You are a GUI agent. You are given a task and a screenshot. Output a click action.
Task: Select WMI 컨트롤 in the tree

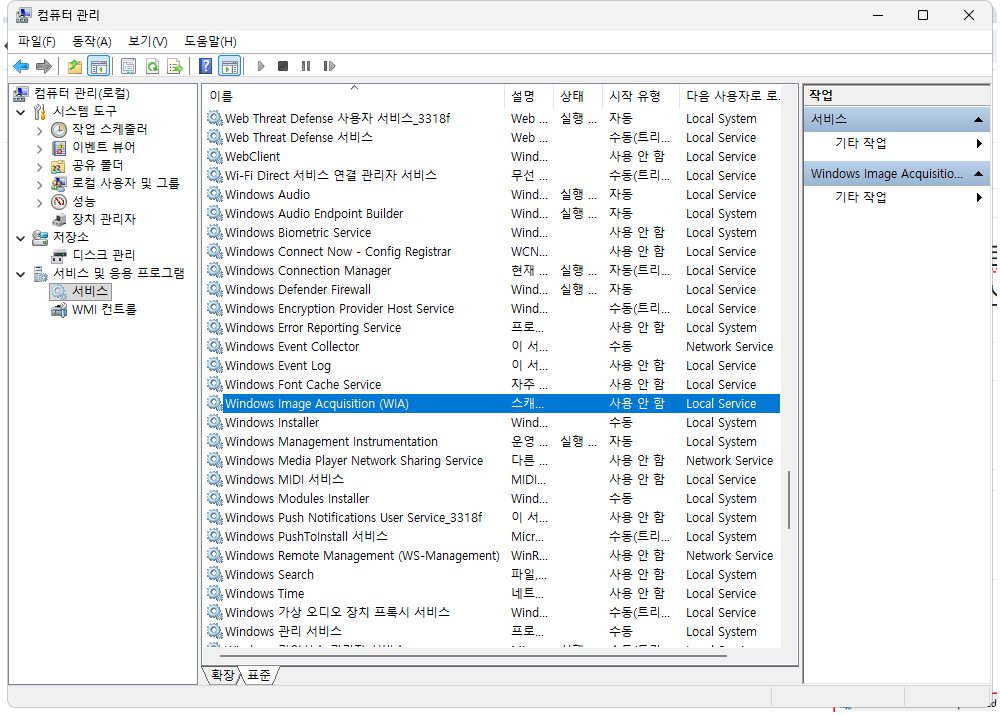[104, 310]
